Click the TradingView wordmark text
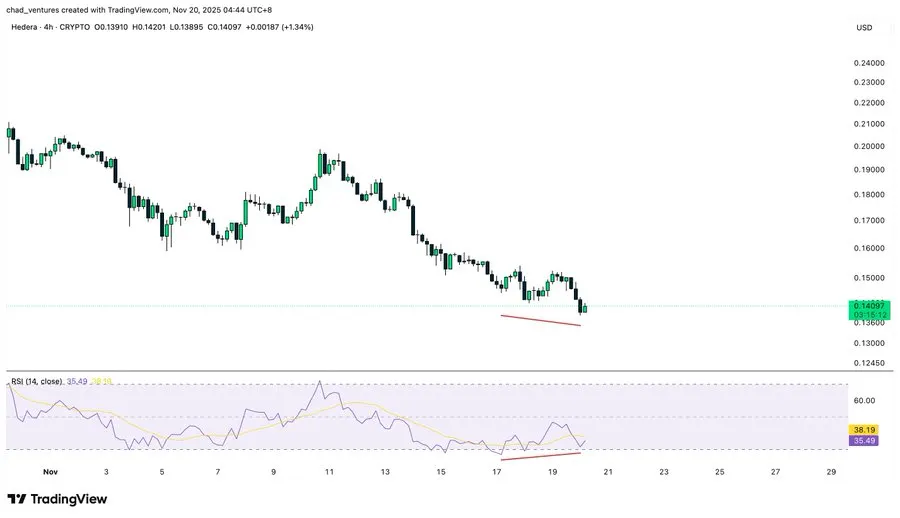The height and width of the screenshot is (518, 900). click(x=69, y=499)
